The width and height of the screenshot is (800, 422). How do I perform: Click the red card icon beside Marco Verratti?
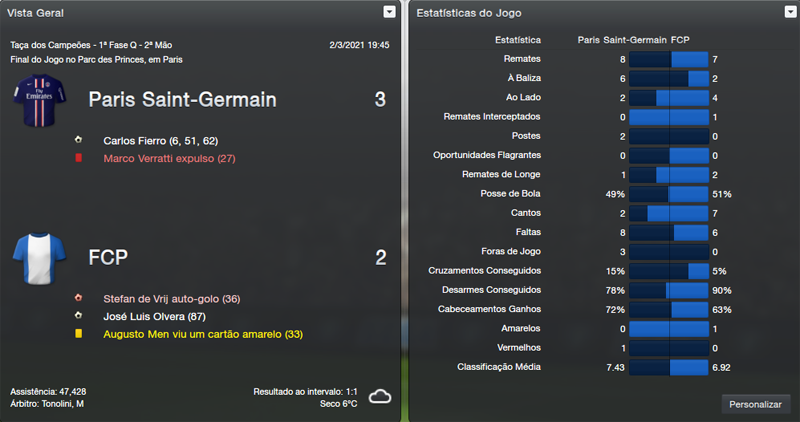pyautogui.click(x=78, y=158)
